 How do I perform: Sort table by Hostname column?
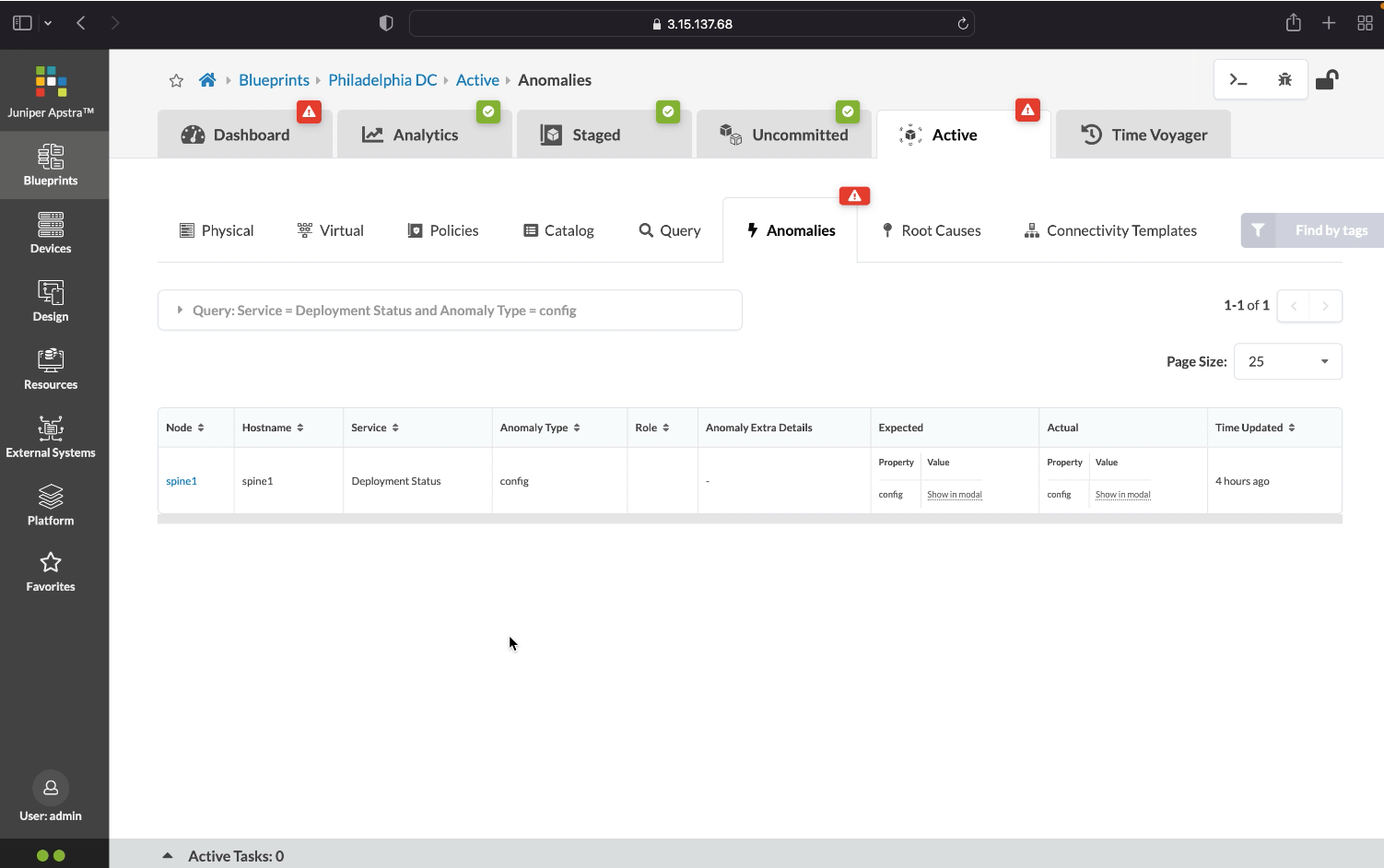(x=273, y=428)
